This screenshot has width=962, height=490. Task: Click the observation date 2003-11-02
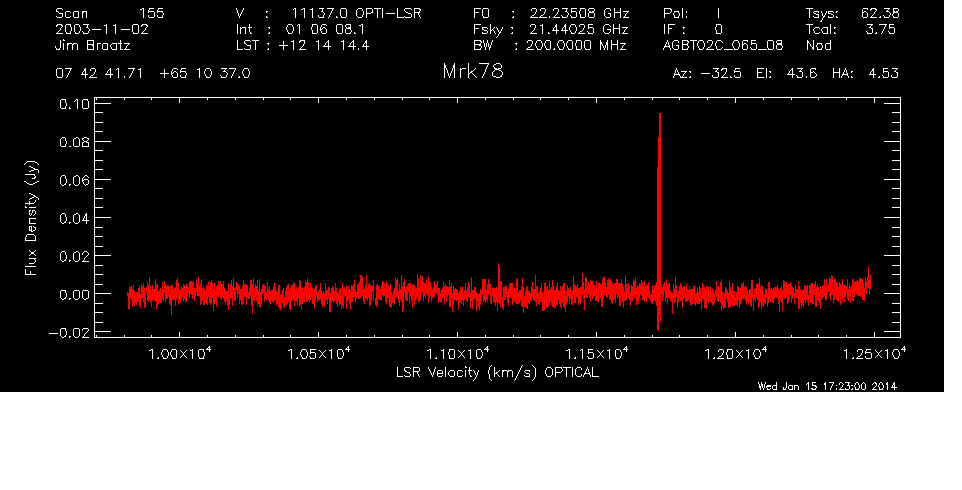pos(102,29)
